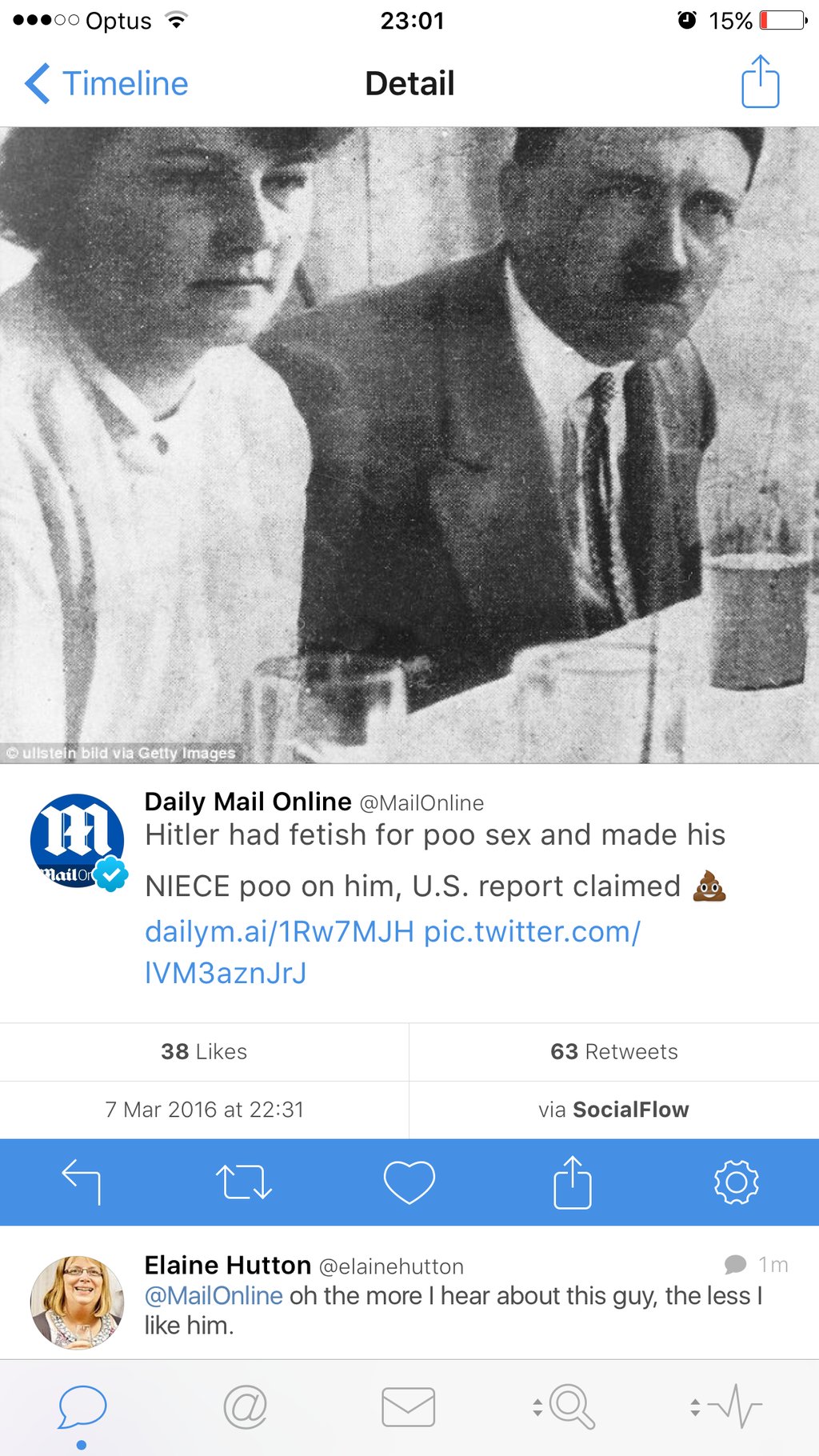
Task: Open the Messages envelope tab
Action: (x=409, y=1407)
